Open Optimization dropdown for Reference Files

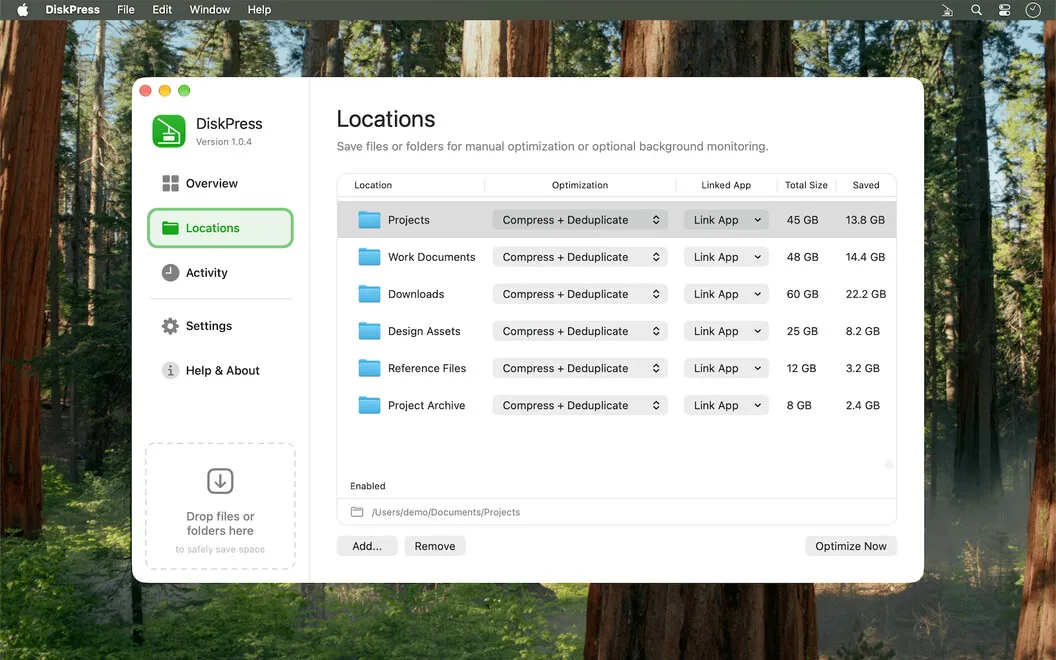point(580,368)
